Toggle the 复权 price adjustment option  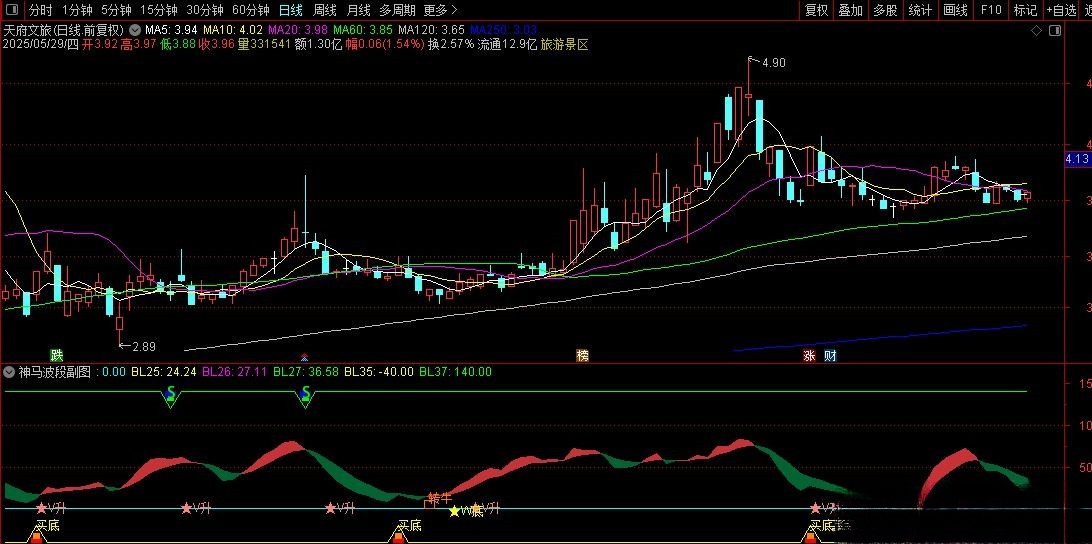[x=817, y=10]
